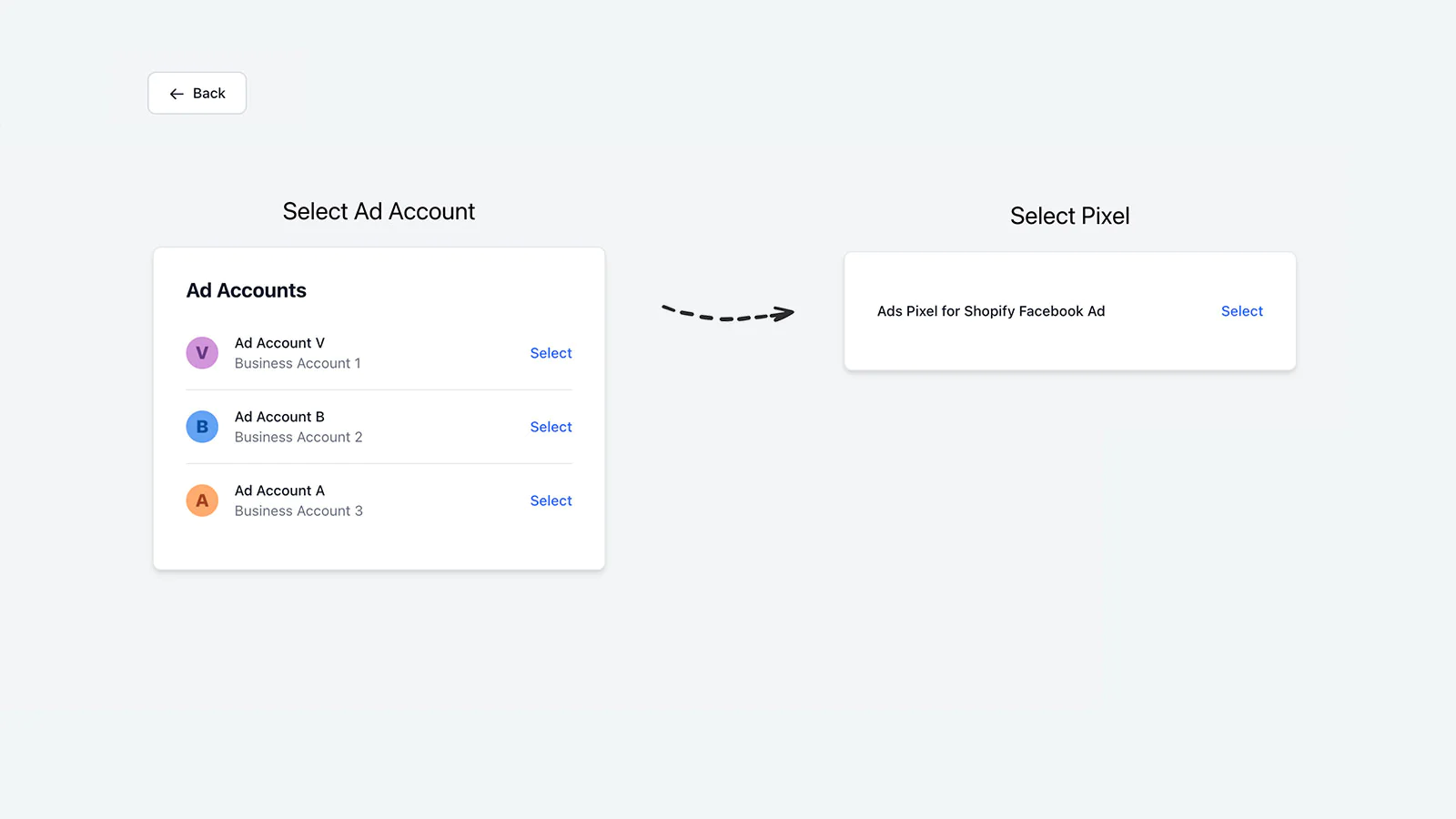The width and height of the screenshot is (1456, 819).
Task: Click the left arrow icon in Back button
Action: [177, 94]
